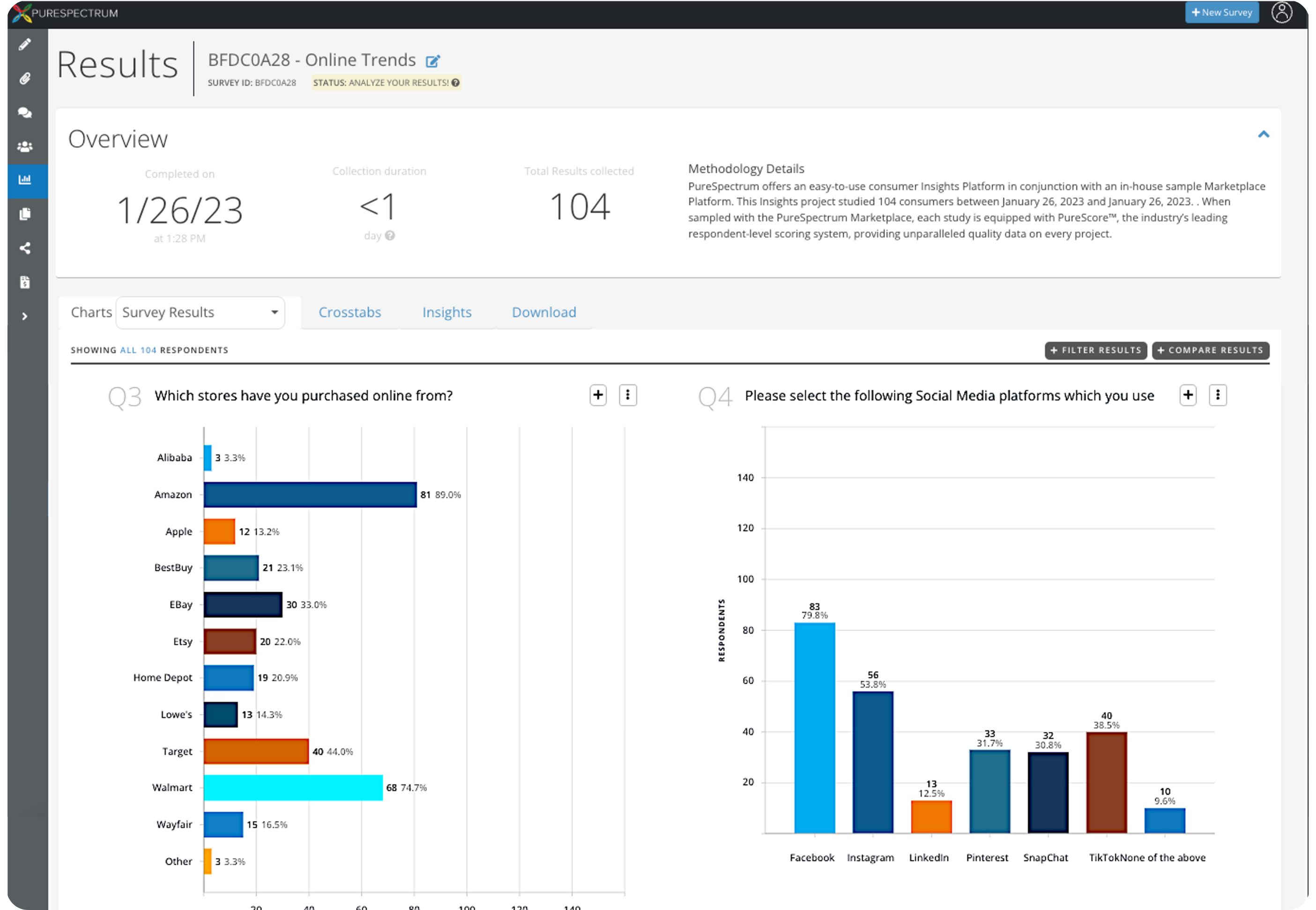Screen dimensions: 1316x910
Task: Click the Compare Results button
Action: [1211, 350]
